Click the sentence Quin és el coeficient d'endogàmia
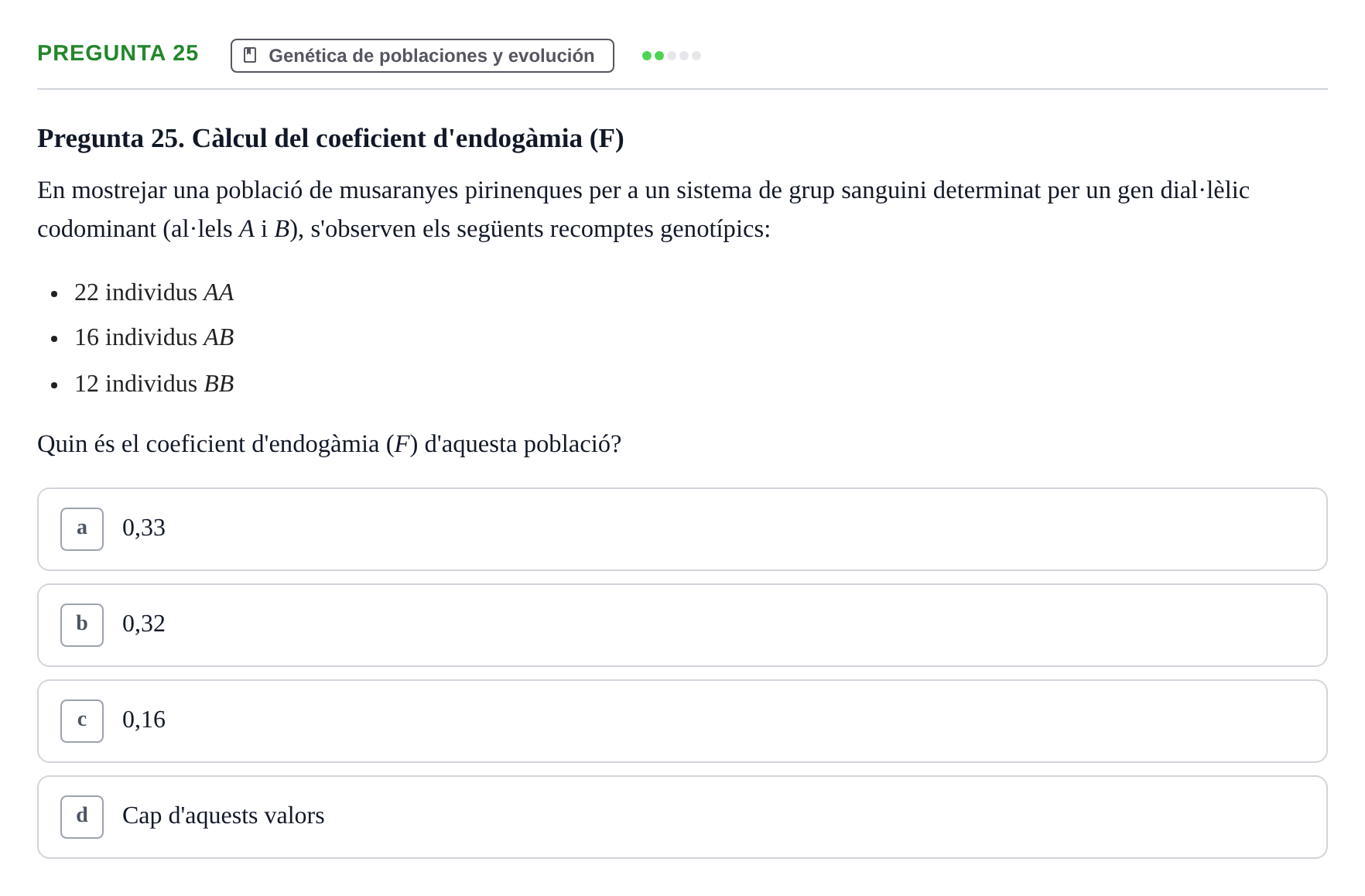 [x=330, y=444]
